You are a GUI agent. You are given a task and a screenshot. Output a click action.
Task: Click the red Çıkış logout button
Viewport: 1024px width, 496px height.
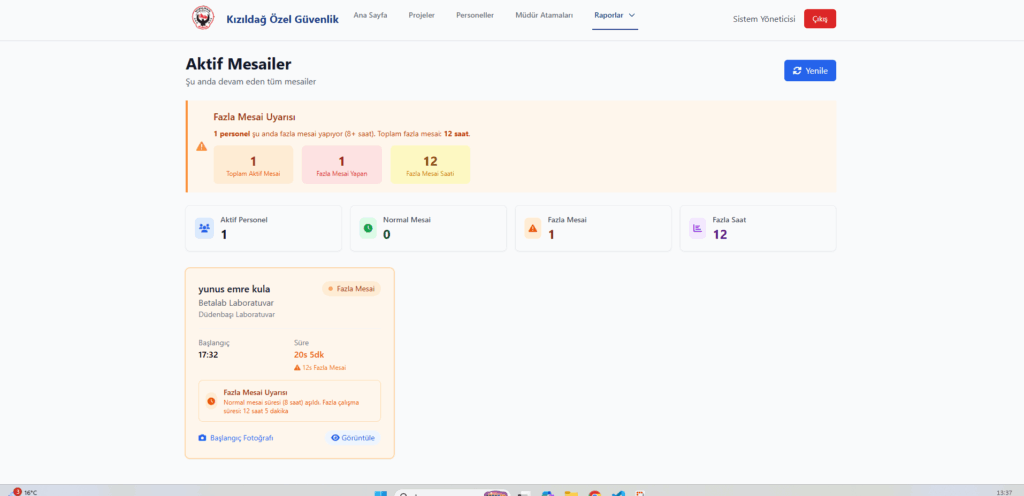[819, 18]
